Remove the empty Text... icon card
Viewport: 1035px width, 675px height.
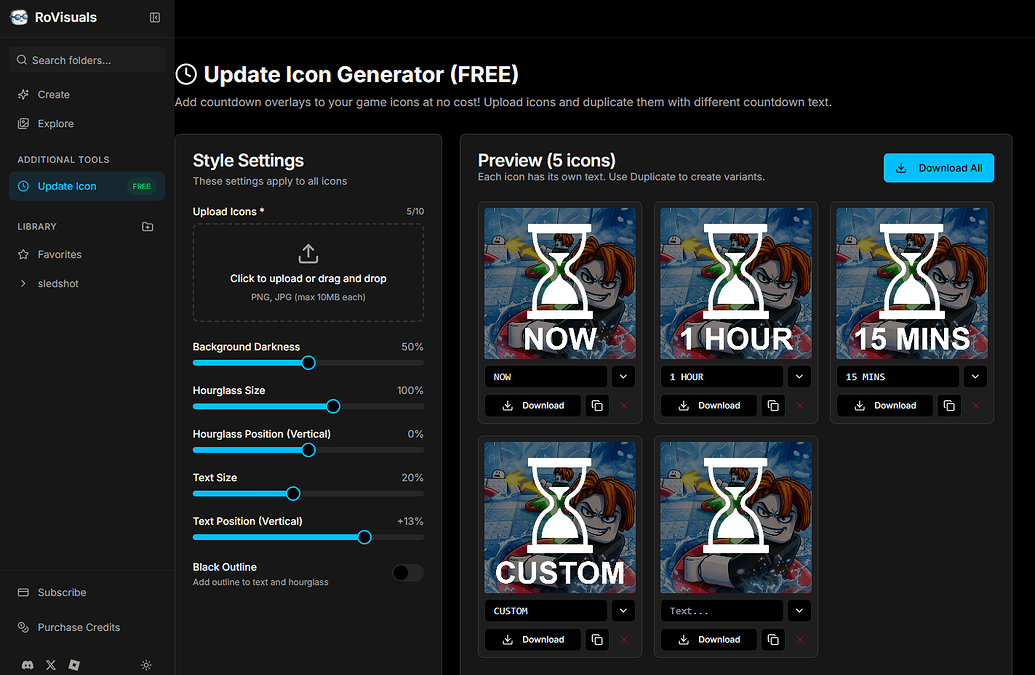[x=800, y=639]
